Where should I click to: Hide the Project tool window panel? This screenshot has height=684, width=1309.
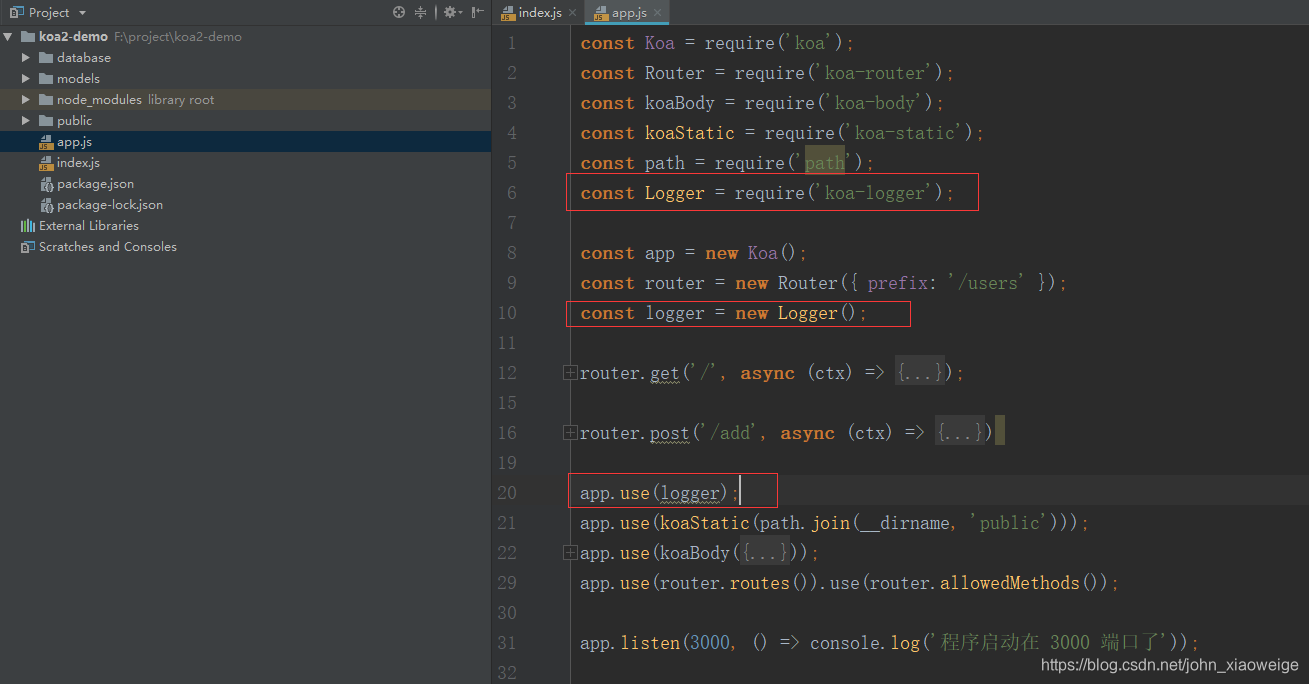478,12
